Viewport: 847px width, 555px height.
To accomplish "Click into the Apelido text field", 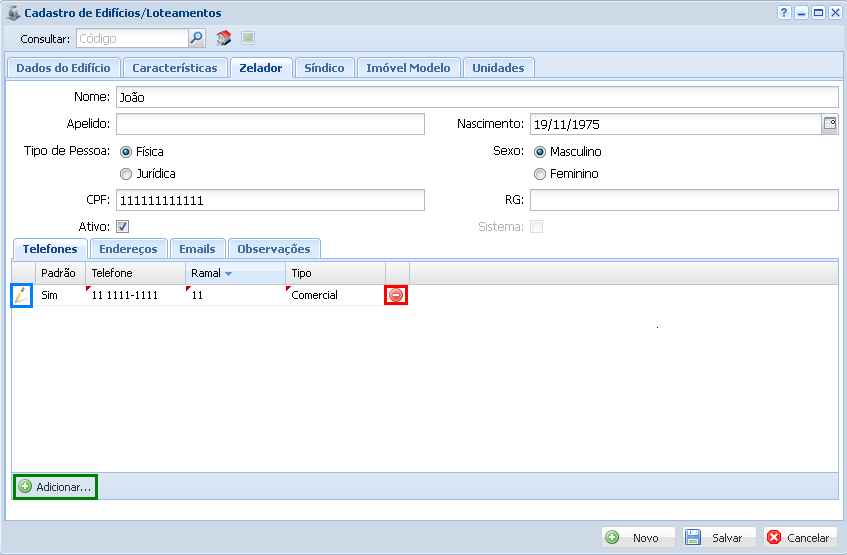I will (270, 124).
